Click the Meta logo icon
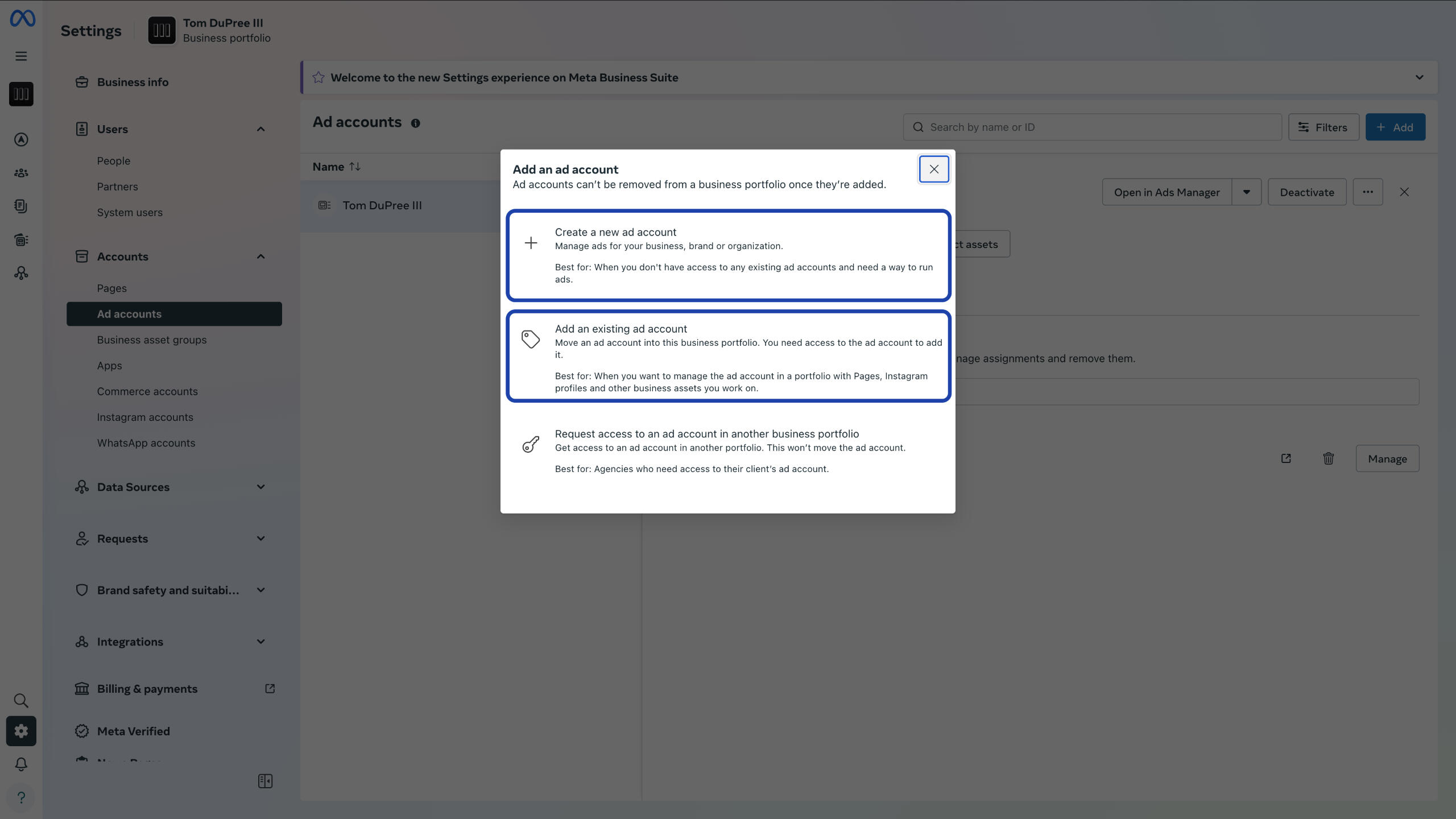Viewport: 1456px width, 819px height. click(22, 18)
